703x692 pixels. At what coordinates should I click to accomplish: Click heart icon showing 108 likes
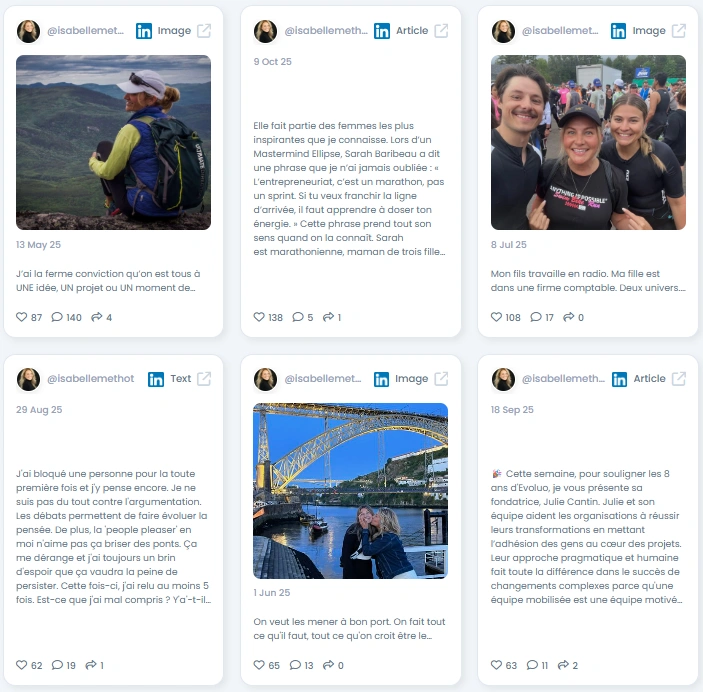pos(496,317)
